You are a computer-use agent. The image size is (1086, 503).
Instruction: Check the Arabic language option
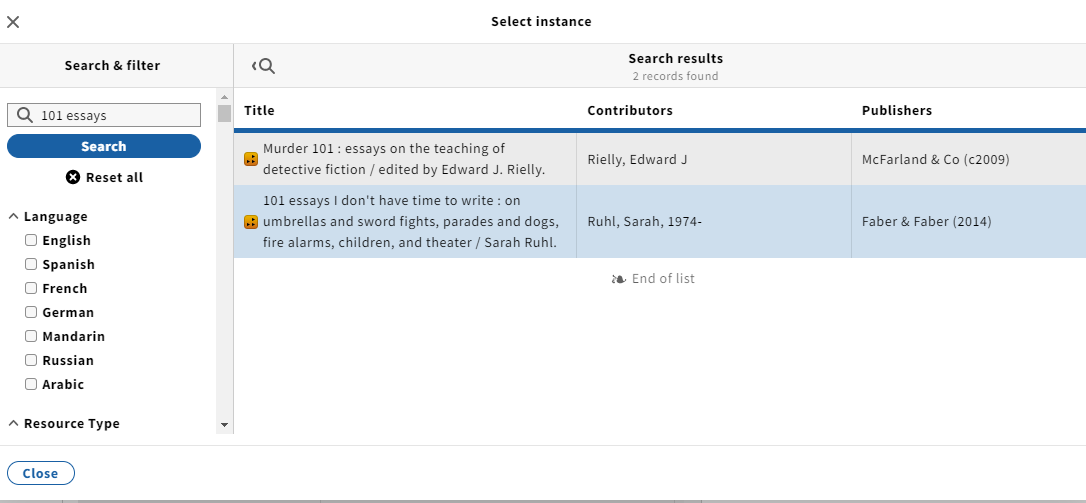(x=31, y=384)
